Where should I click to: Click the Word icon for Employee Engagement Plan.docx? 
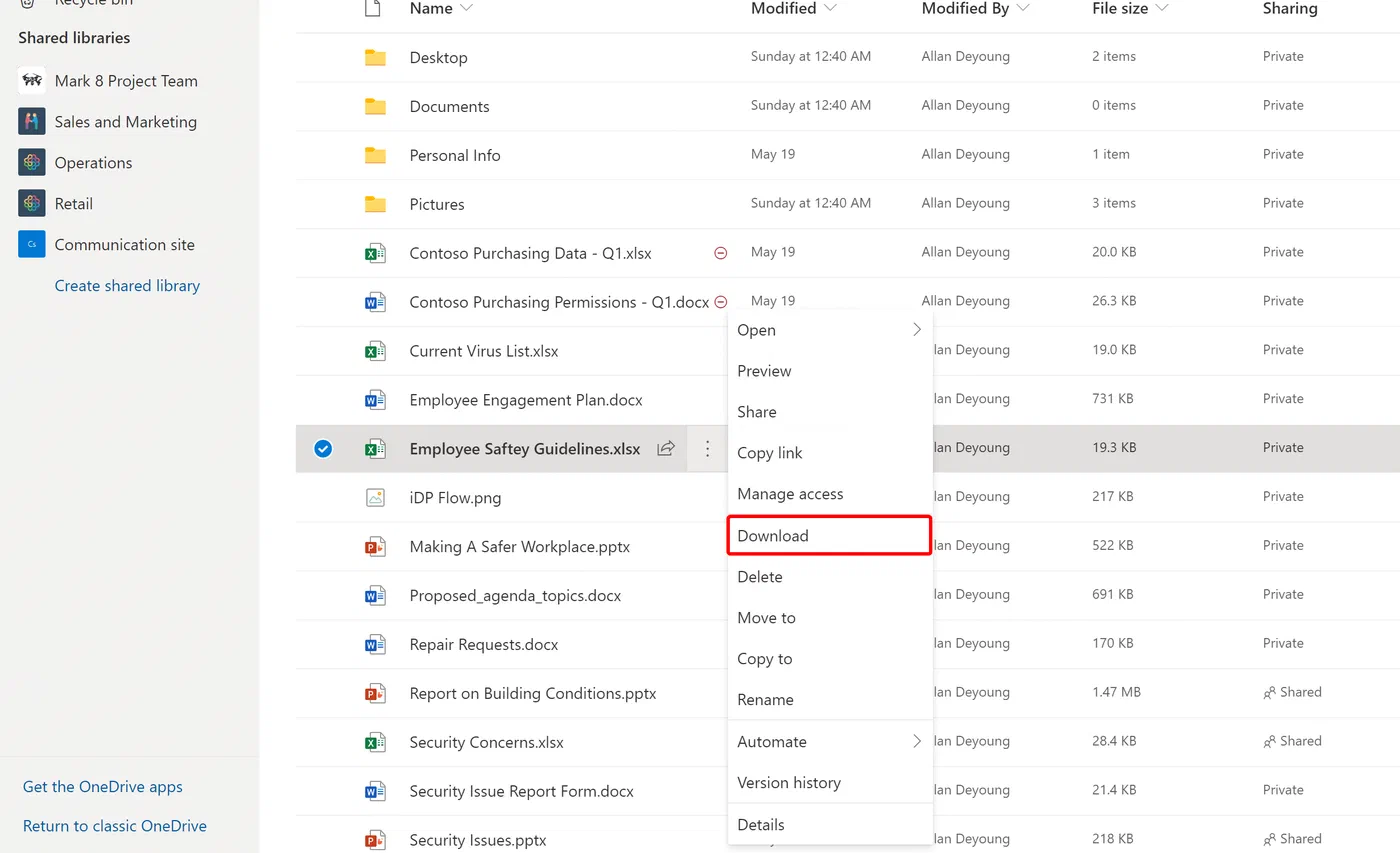click(375, 400)
